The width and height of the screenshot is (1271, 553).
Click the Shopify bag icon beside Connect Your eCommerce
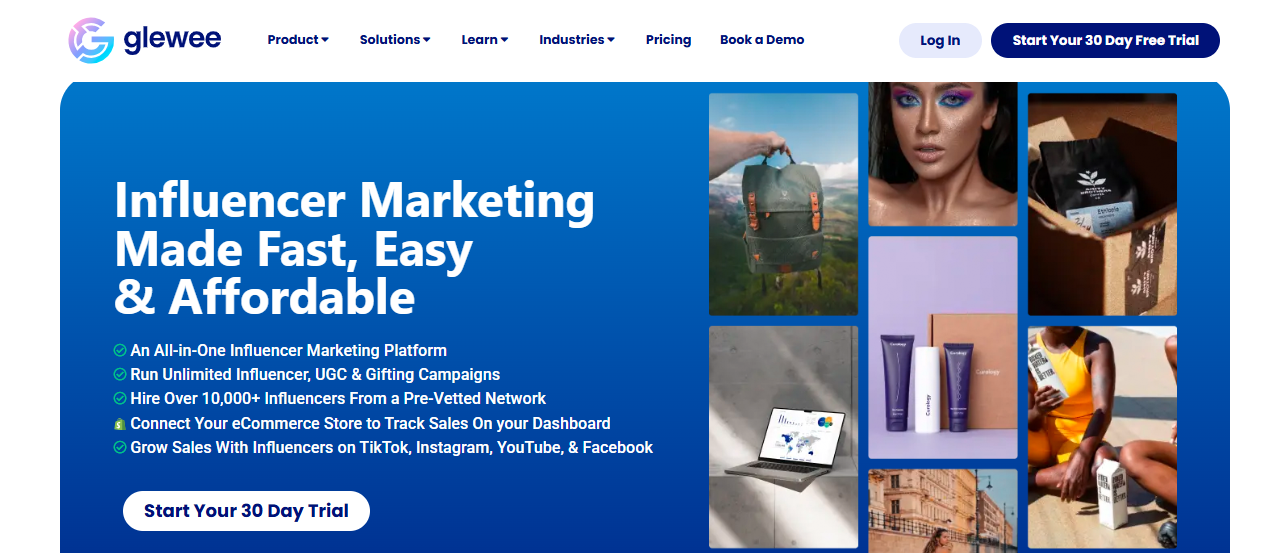coord(120,424)
